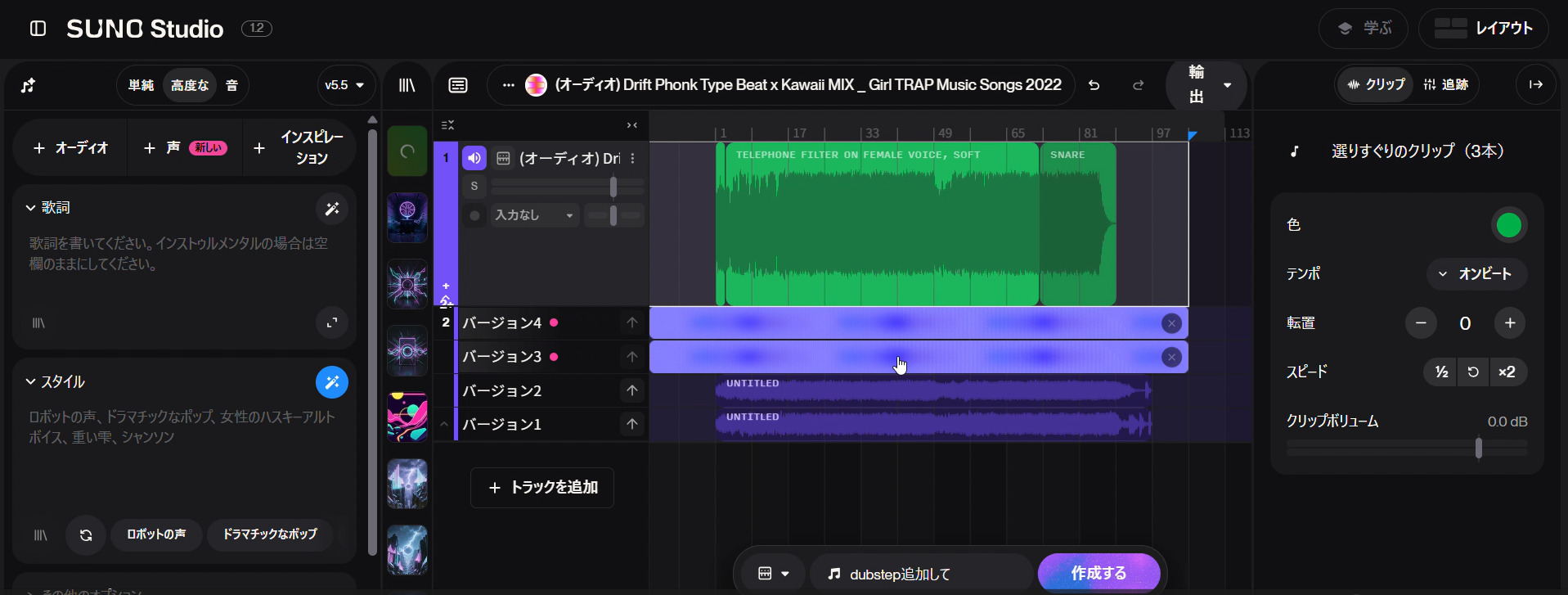Open track 1 three-dot options menu

[633, 158]
